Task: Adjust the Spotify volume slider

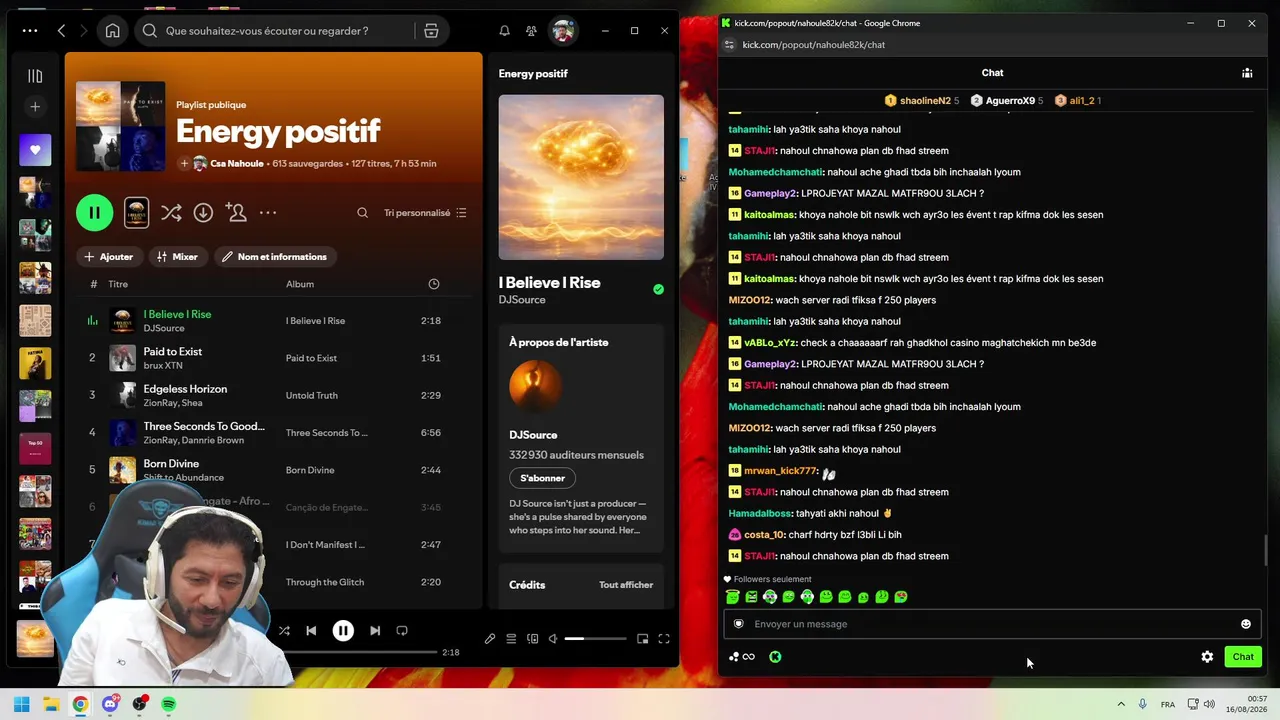Action: click(x=596, y=639)
